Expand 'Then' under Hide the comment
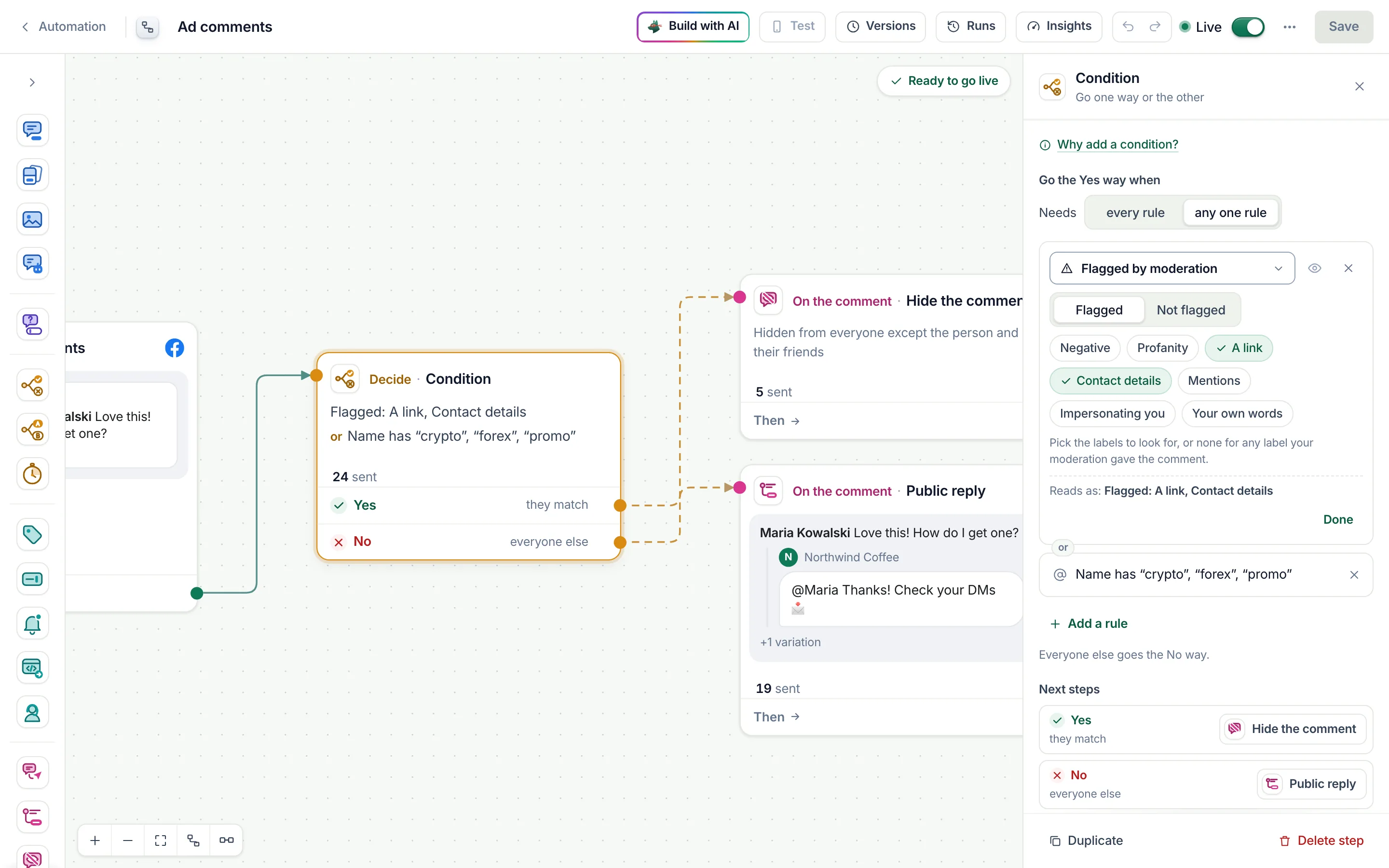1389x868 pixels. [x=776, y=420]
